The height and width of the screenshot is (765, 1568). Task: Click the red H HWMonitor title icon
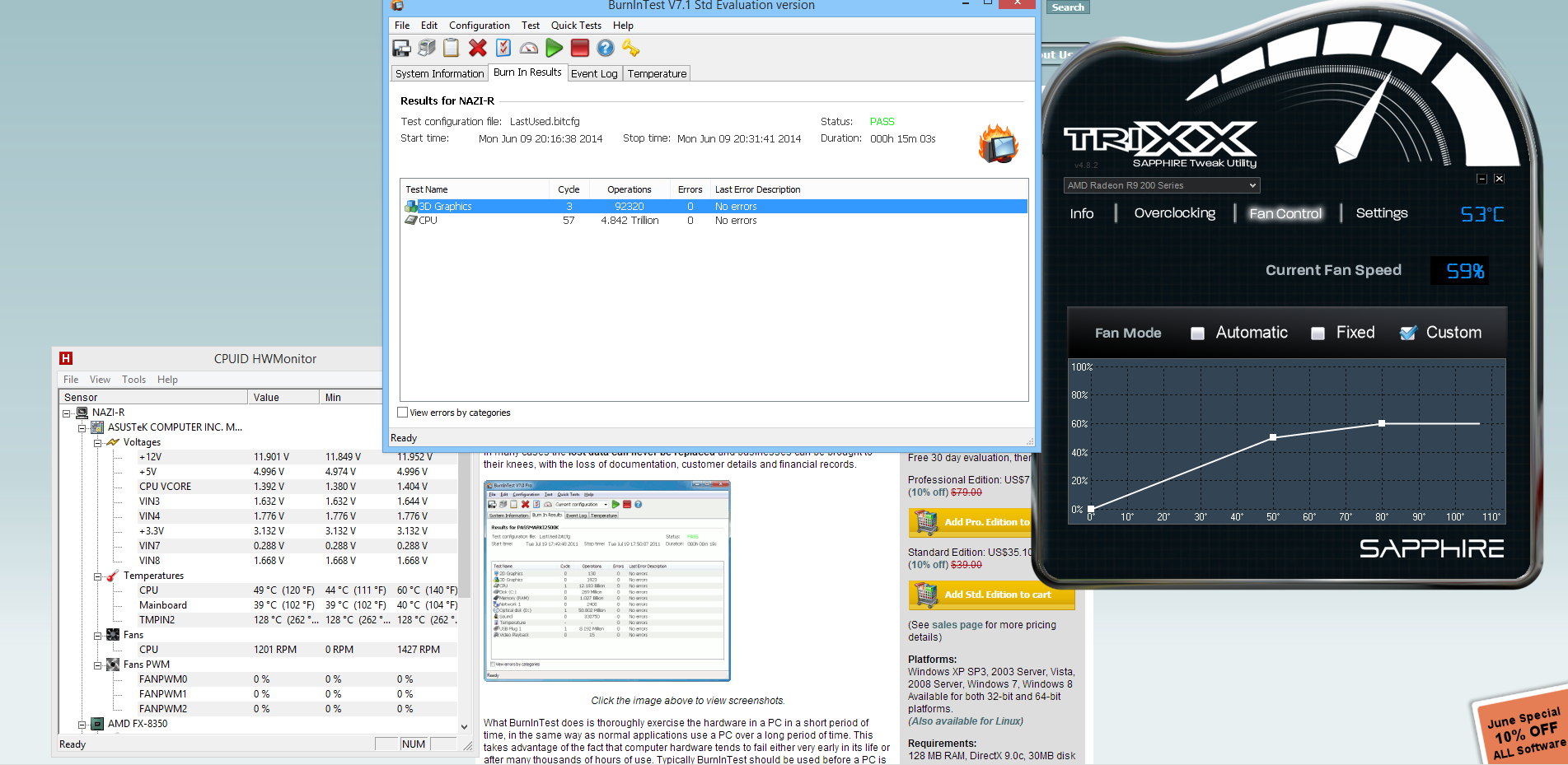click(66, 358)
